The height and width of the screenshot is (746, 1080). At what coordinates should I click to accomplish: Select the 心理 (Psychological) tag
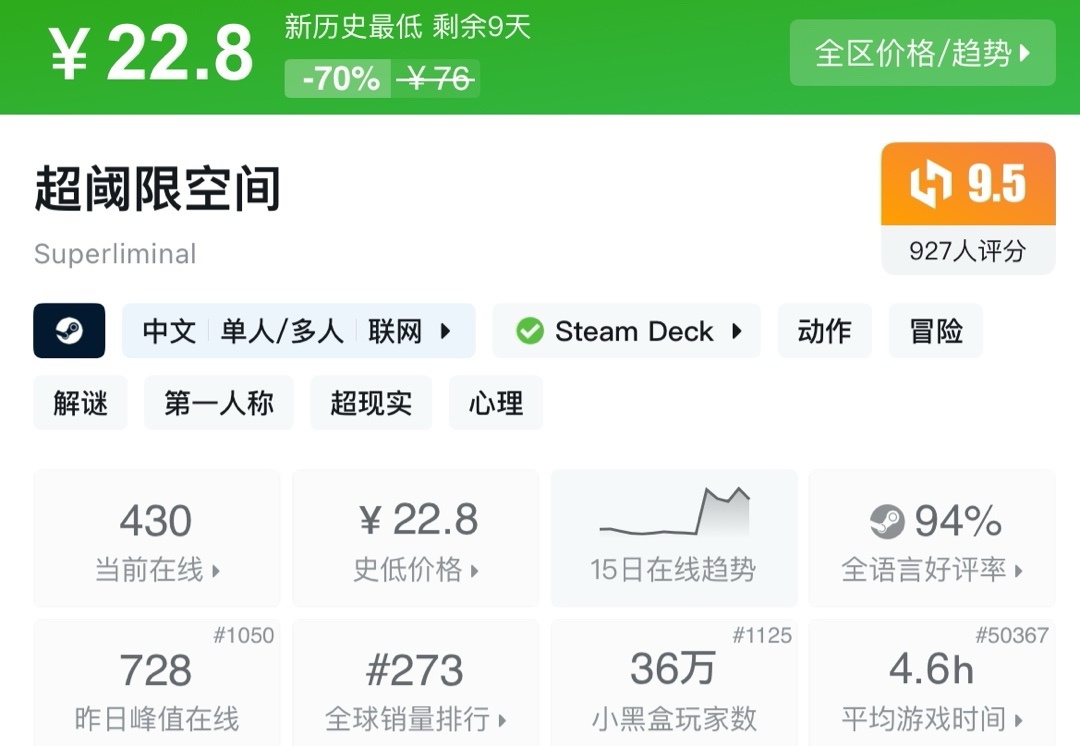click(x=496, y=403)
